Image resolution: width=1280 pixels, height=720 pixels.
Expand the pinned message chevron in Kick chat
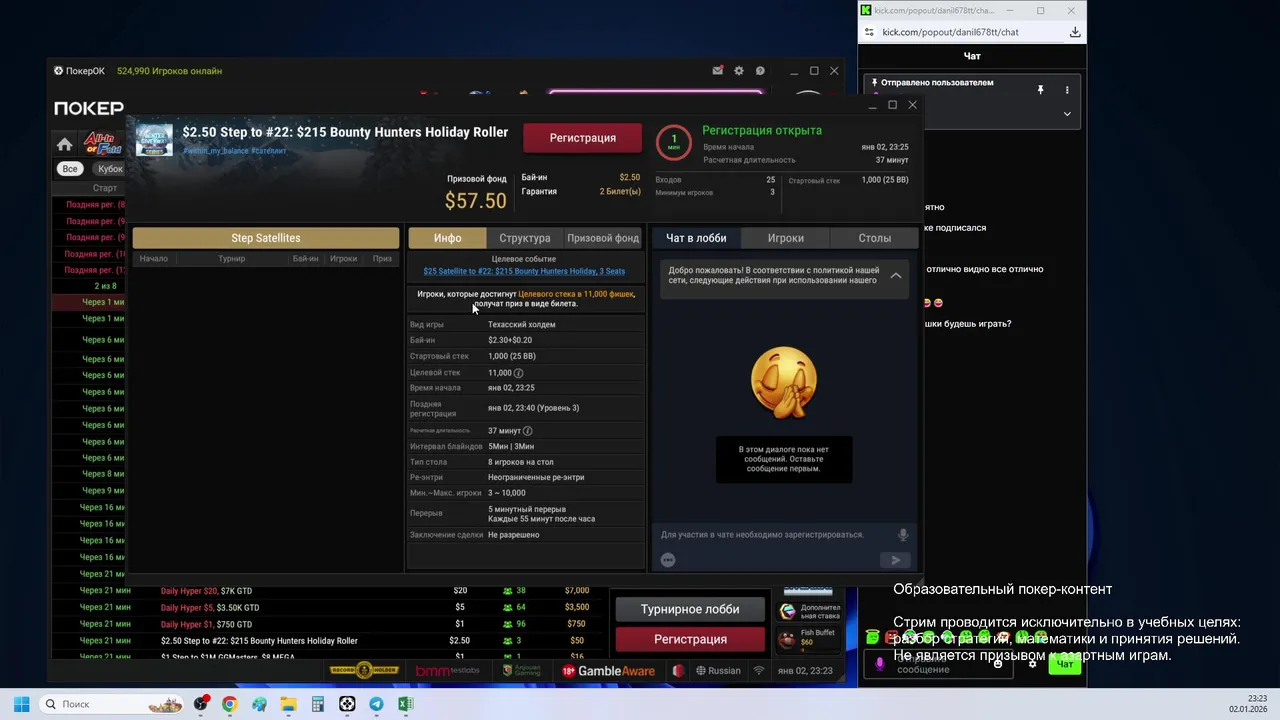1067,114
